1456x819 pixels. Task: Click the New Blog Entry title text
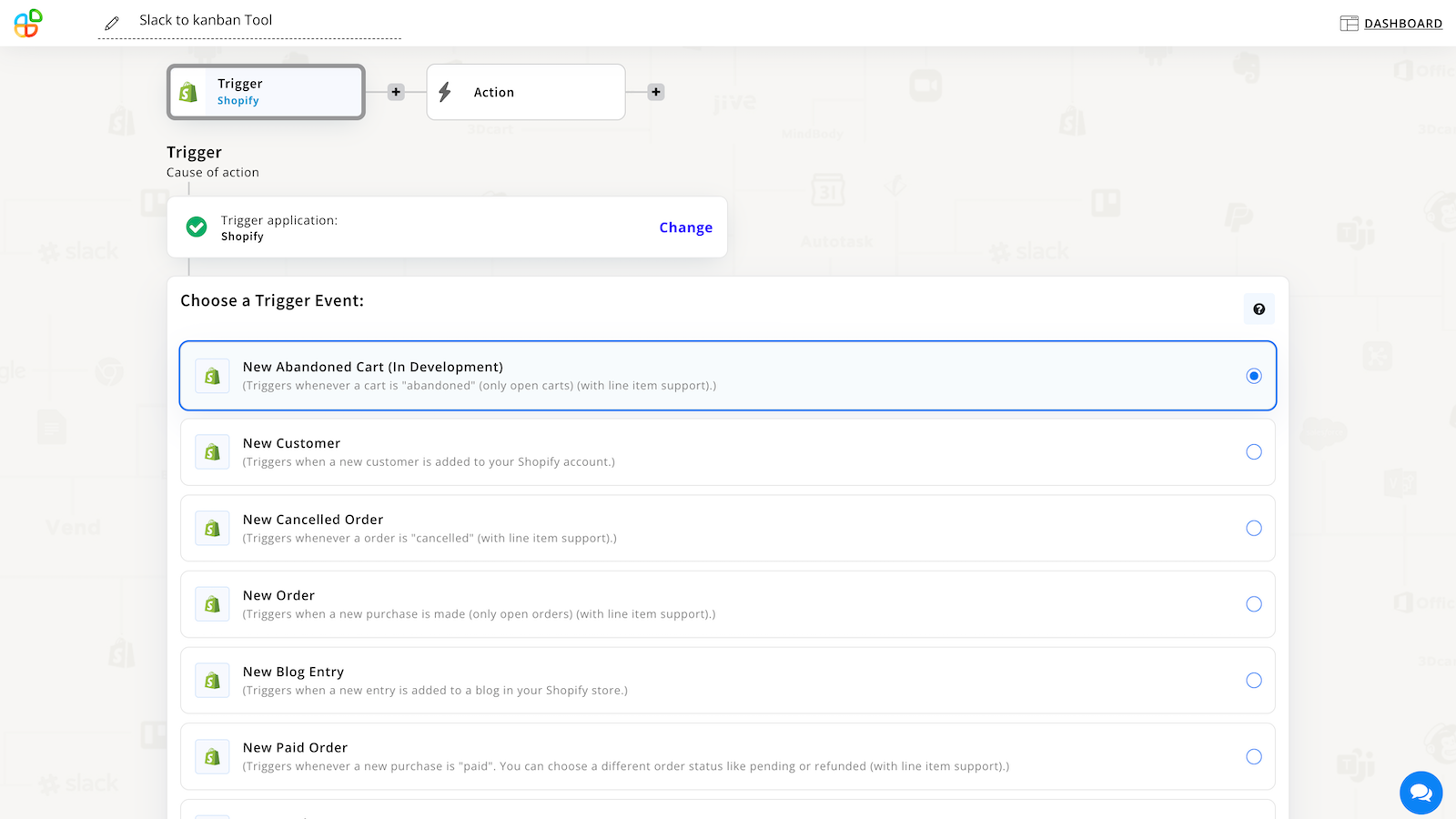[293, 672]
